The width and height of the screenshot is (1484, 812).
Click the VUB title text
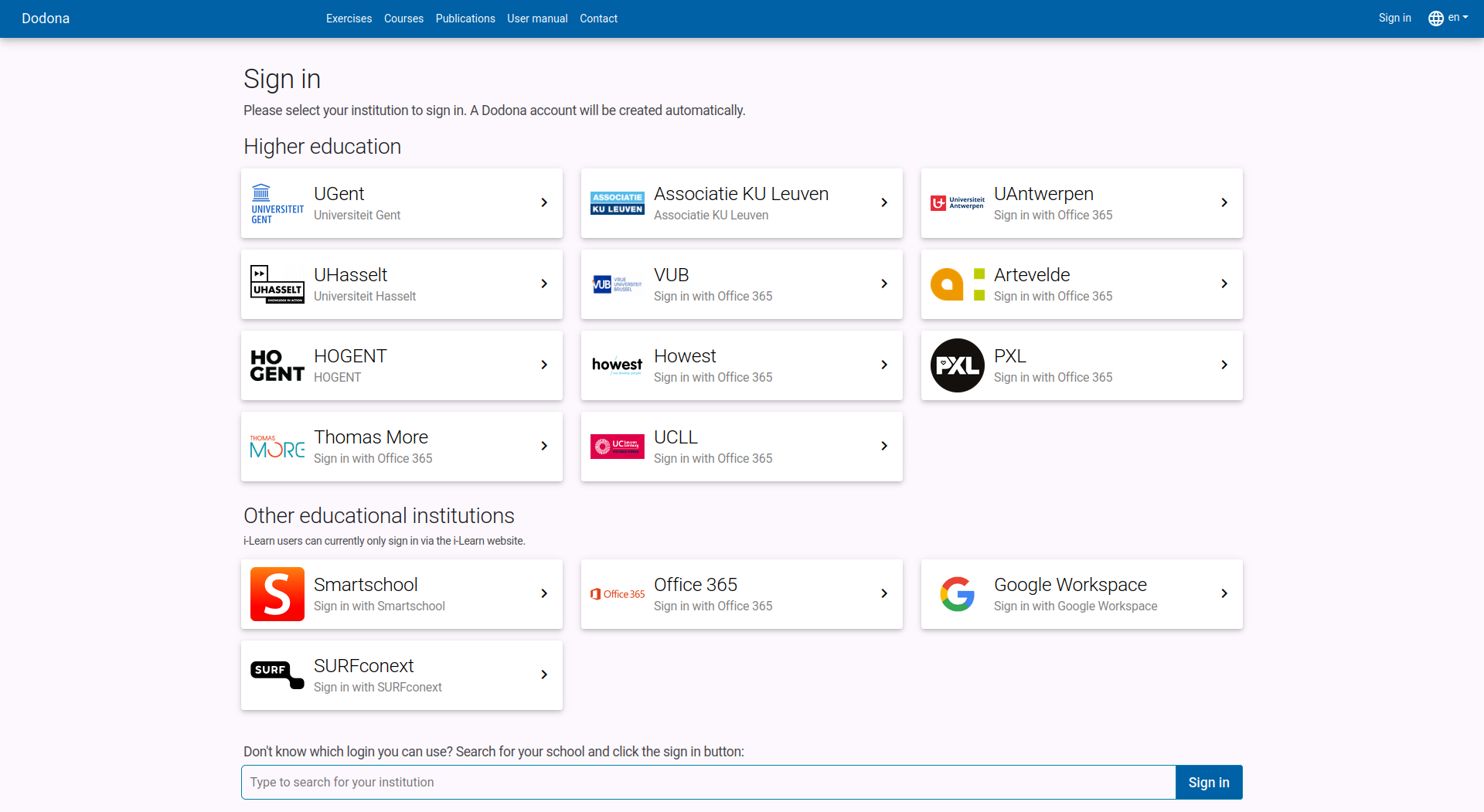click(x=671, y=275)
